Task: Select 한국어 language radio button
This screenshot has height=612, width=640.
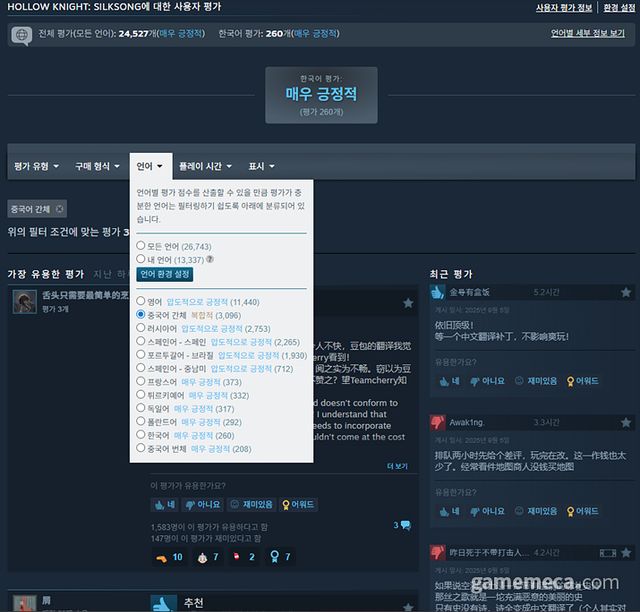Action: click(141, 434)
